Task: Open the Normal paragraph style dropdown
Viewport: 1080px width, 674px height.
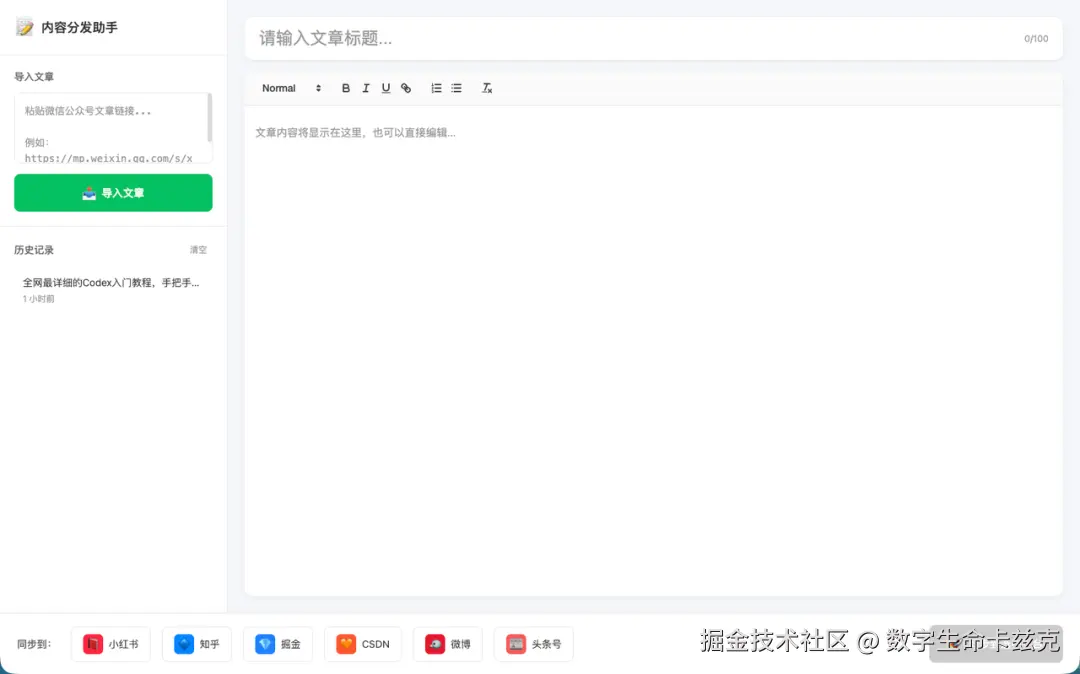Action: [x=290, y=88]
